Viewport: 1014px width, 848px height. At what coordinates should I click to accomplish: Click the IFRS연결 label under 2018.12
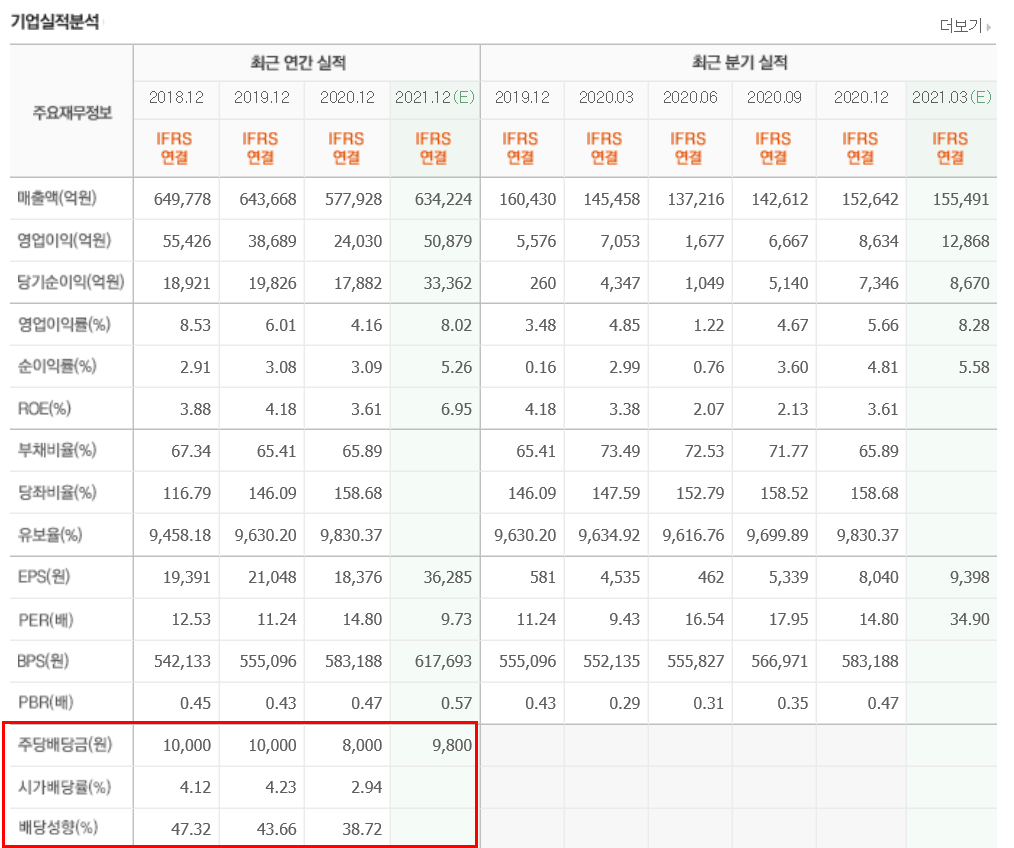176,147
